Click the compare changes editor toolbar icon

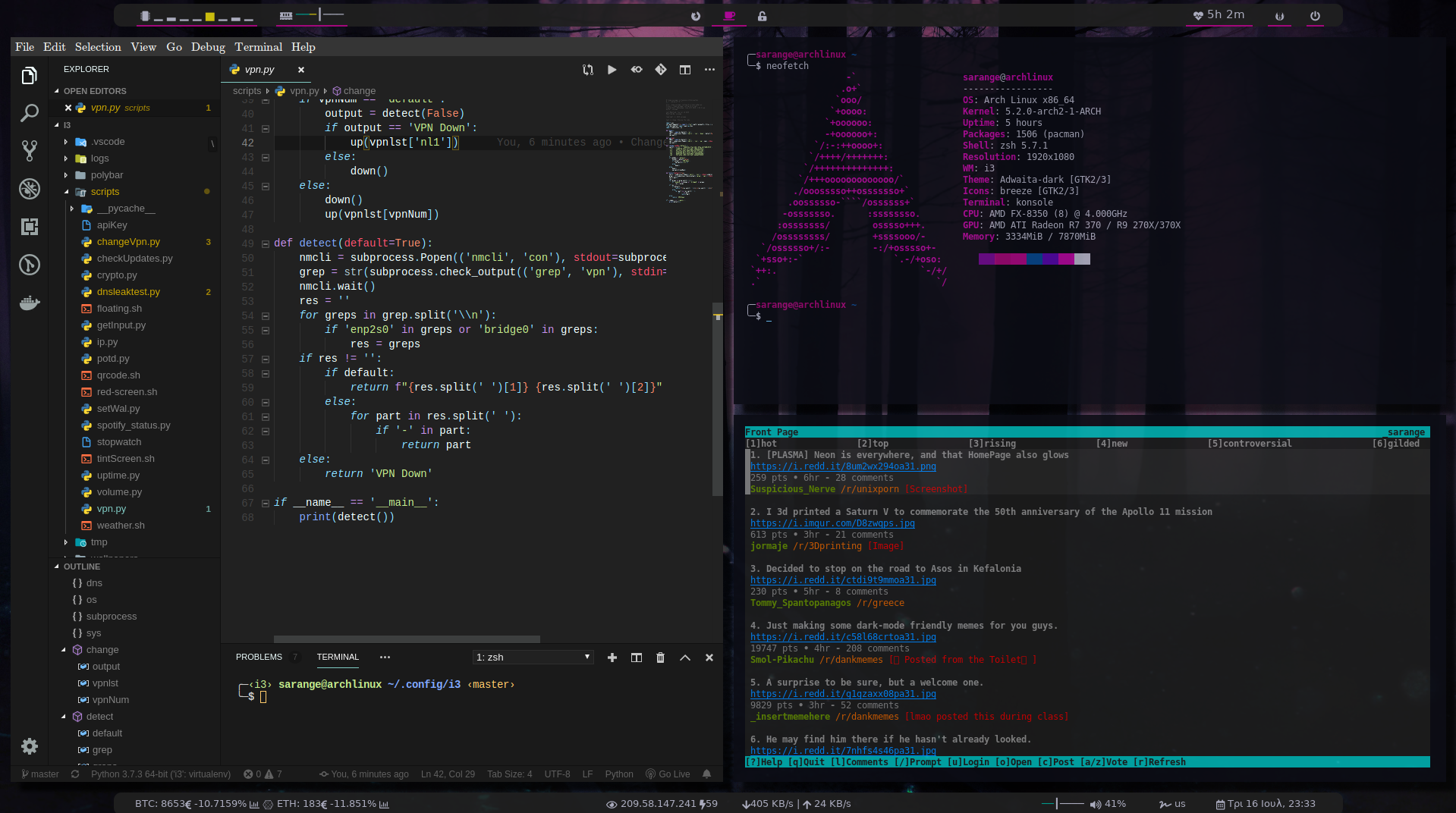click(588, 70)
